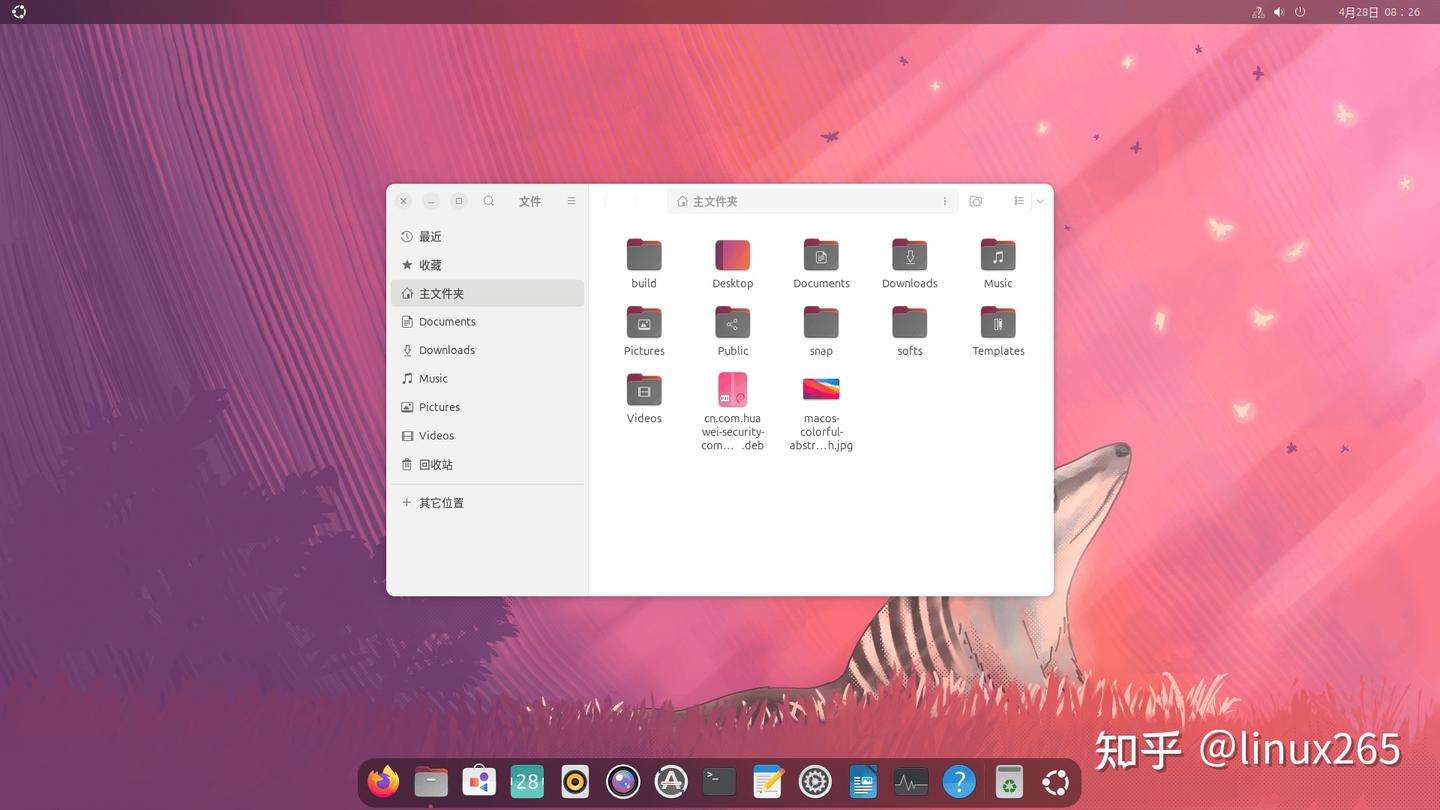Open the new tab icon on Files toolbar
The image size is (1440, 810).
[x=975, y=201]
